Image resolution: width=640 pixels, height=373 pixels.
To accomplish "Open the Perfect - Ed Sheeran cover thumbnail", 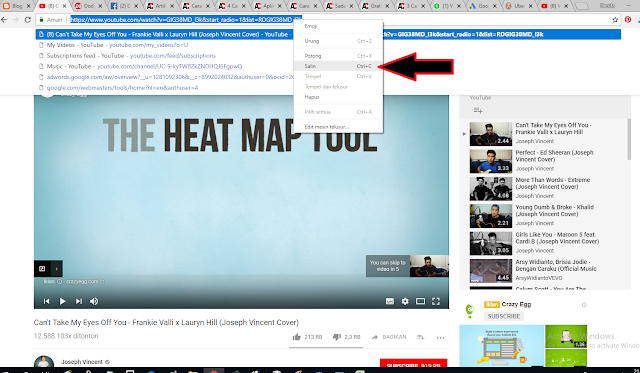I will pyautogui.click(x=491, y=161).
